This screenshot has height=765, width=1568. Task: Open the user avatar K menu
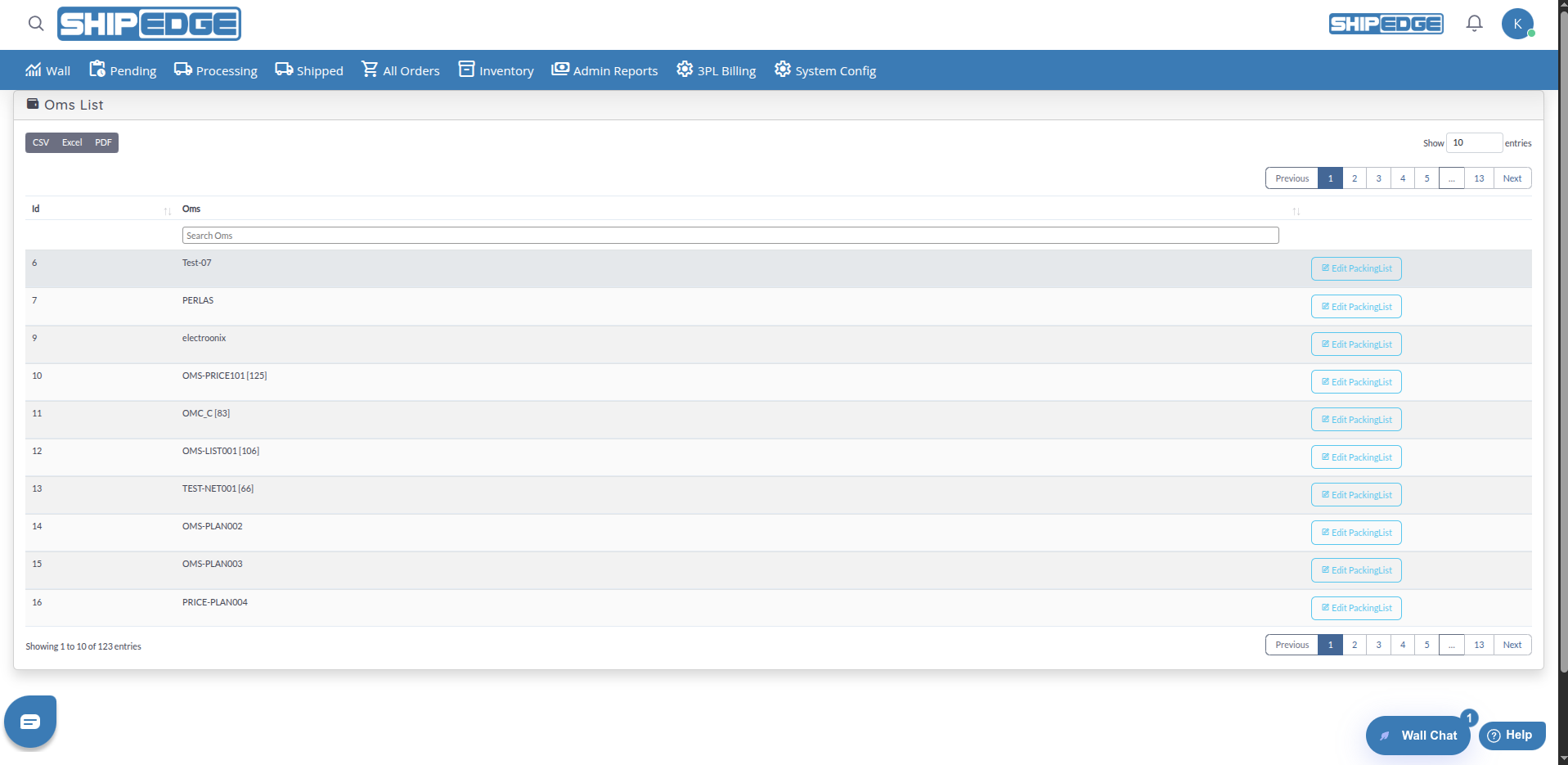click(1517, 24)
